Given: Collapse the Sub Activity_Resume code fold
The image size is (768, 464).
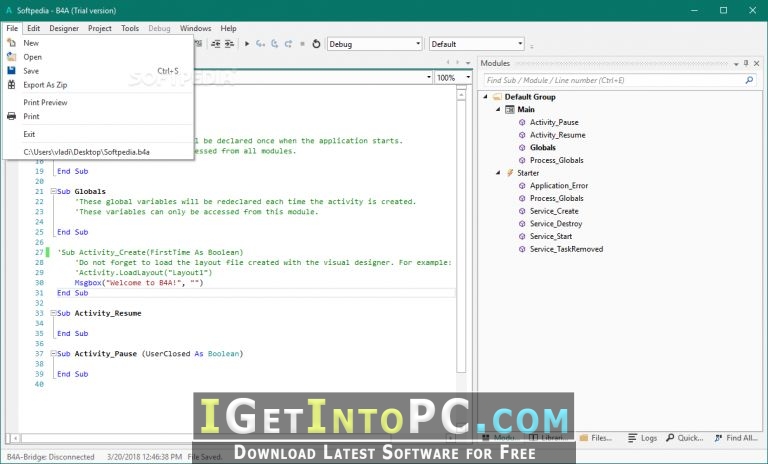Looking at the screenshot, I should click(x=53, y=313).
